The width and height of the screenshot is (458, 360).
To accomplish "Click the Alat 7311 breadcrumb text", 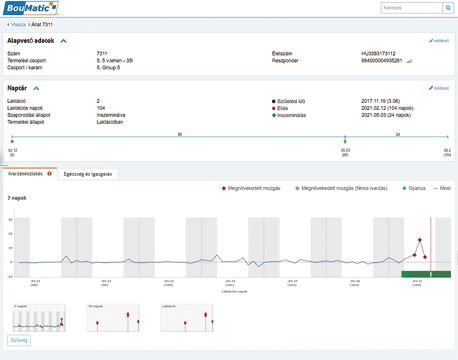I will pyautogui.click(x=42, y=25).
